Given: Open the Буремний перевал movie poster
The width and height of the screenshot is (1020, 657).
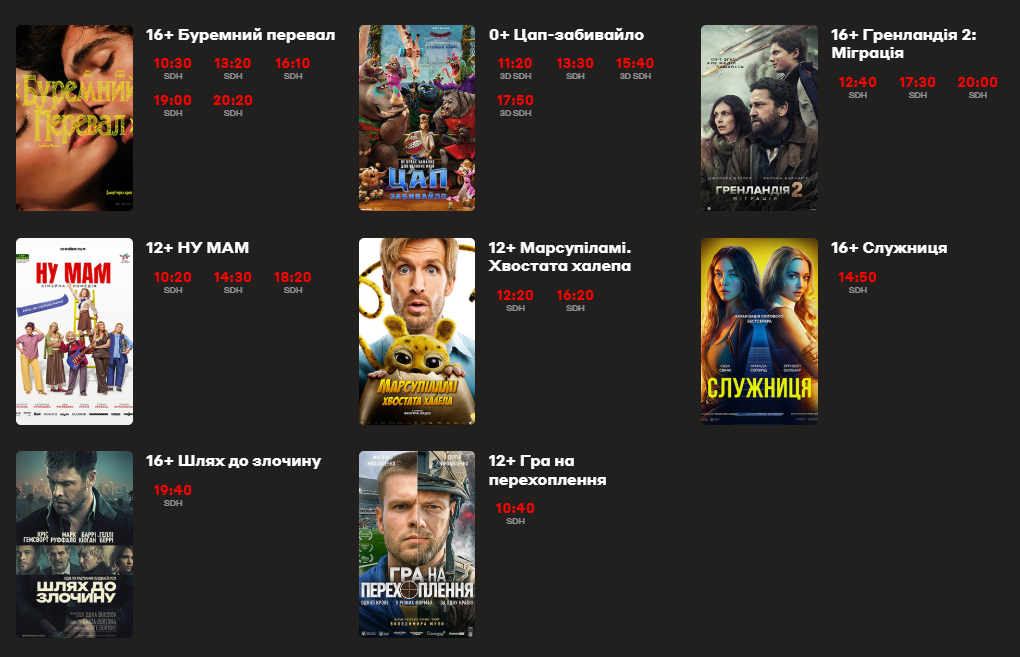Looking at the screenshot, I should (74, 118).
